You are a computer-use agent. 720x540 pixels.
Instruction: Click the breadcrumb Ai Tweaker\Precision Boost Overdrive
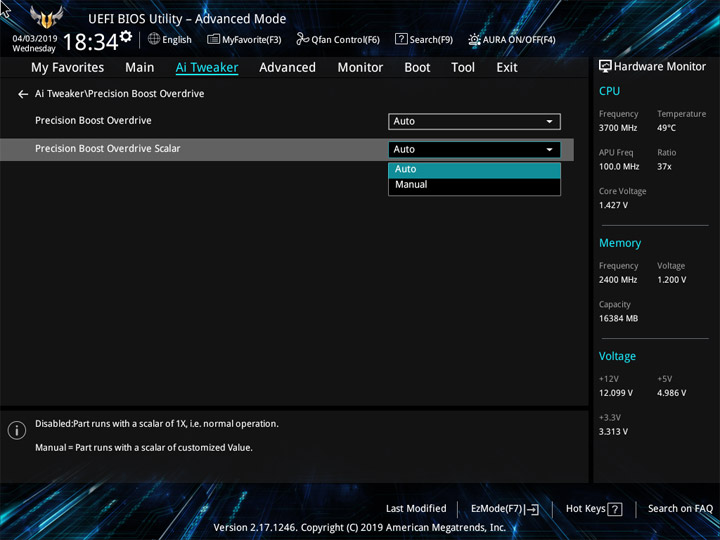coord(119,94)
